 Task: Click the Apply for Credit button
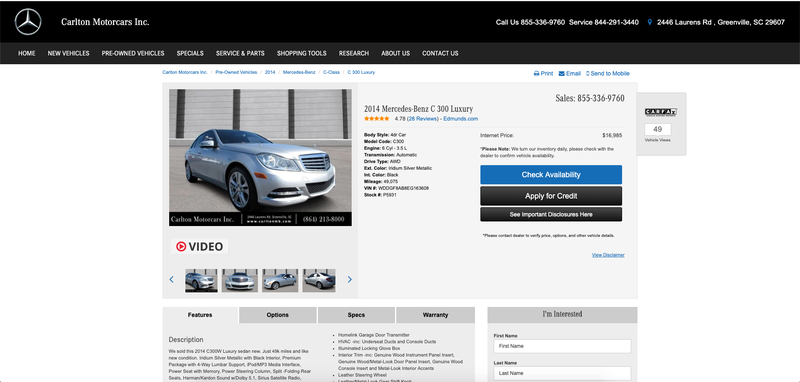point(551,196)
